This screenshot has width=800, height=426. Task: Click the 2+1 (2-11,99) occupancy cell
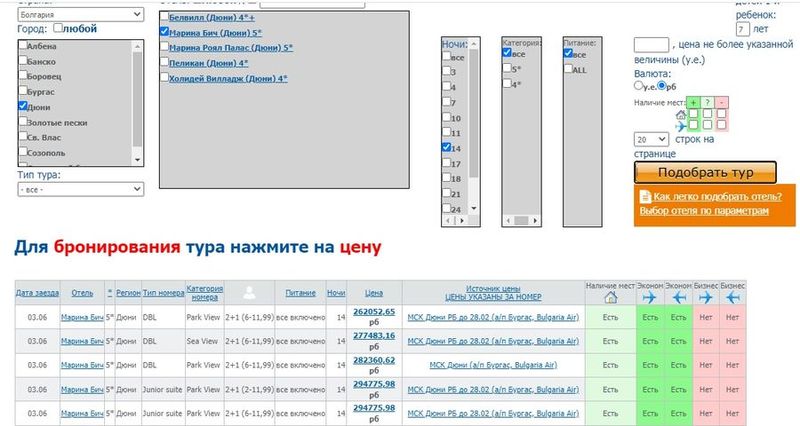coord(249,389)
